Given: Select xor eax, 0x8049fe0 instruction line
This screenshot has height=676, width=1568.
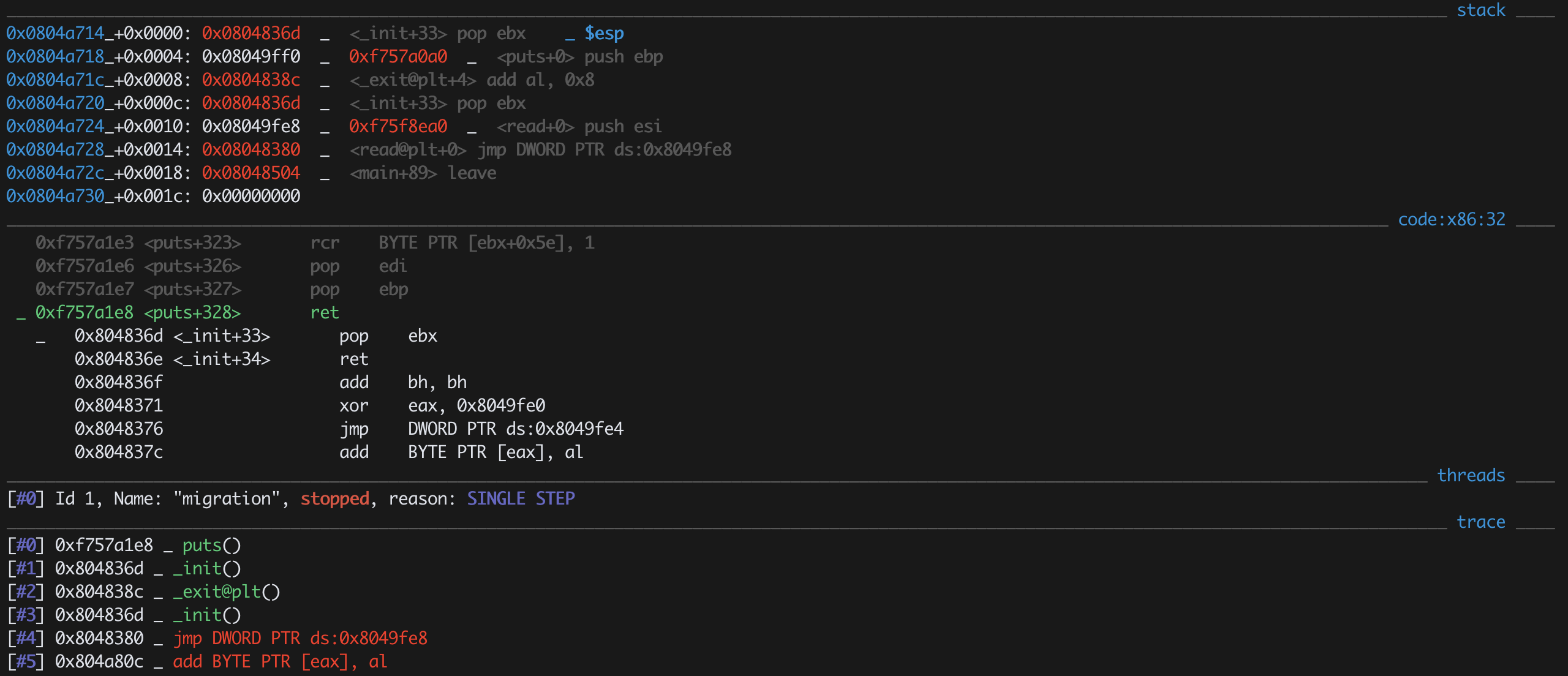Looking at the screenshot, I should [x=310, y=405].
